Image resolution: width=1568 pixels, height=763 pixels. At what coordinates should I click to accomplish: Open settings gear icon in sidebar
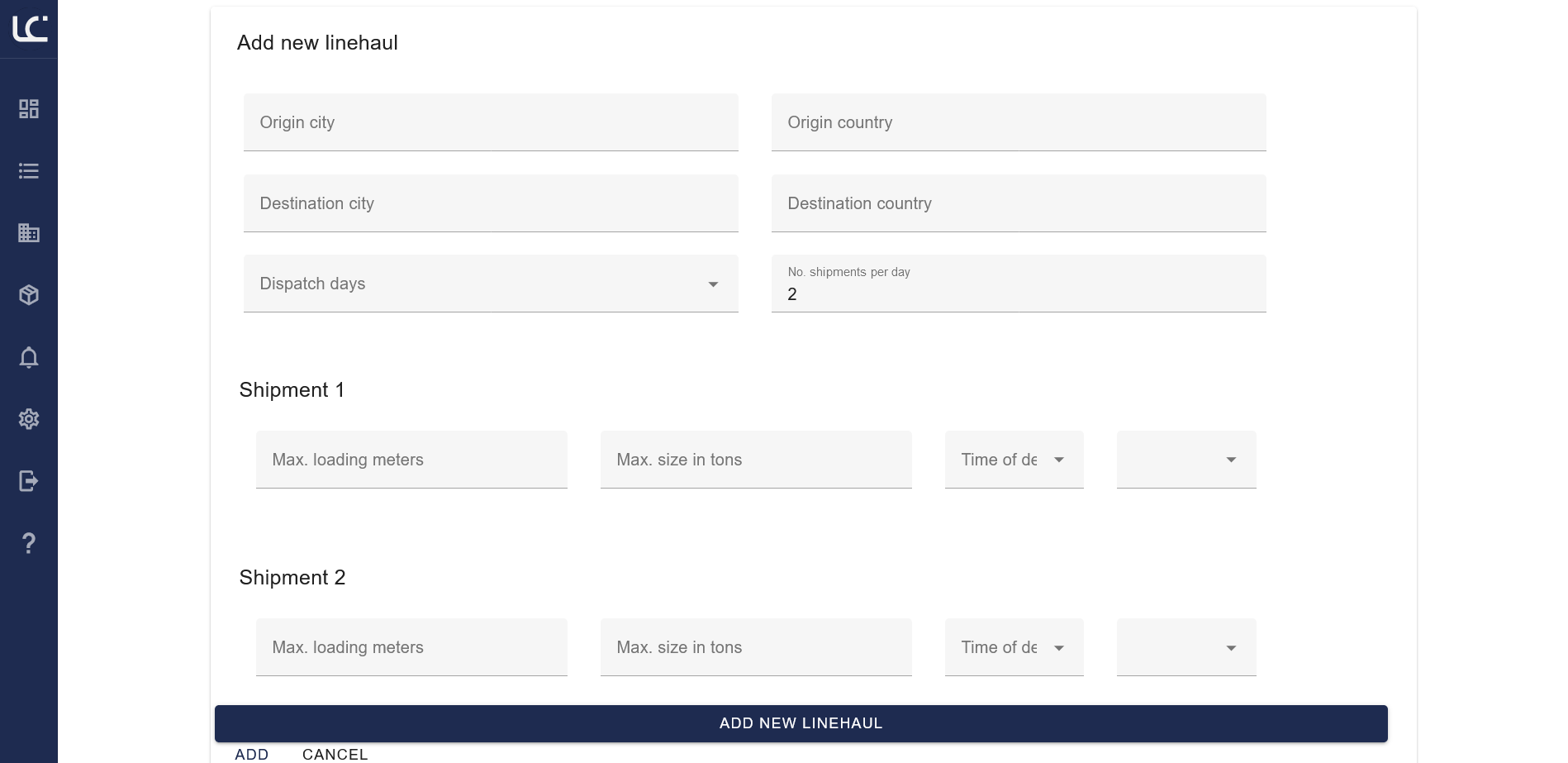tap(29, 419)
